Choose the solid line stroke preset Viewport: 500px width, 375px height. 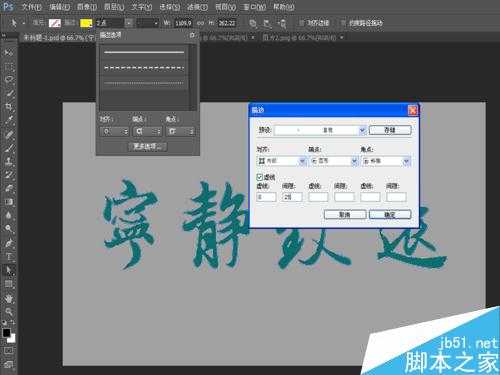tap(144, 52)
